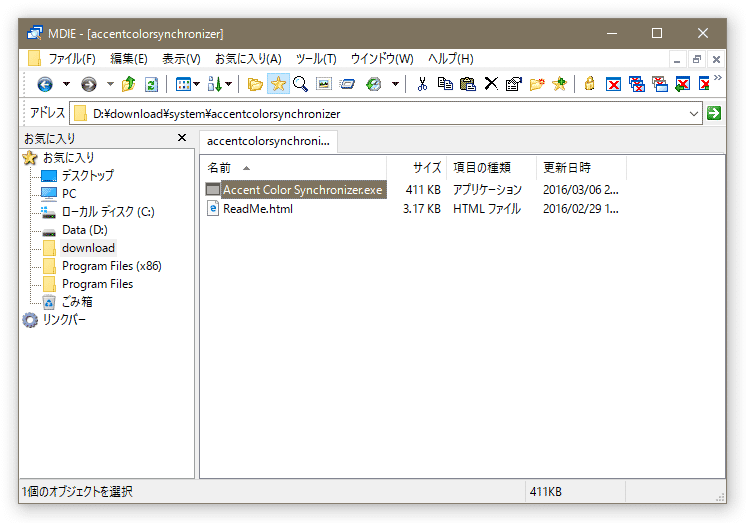The image size is (746, 523).
Task: Open the Back history dropdown arrow
Action: 67,84
